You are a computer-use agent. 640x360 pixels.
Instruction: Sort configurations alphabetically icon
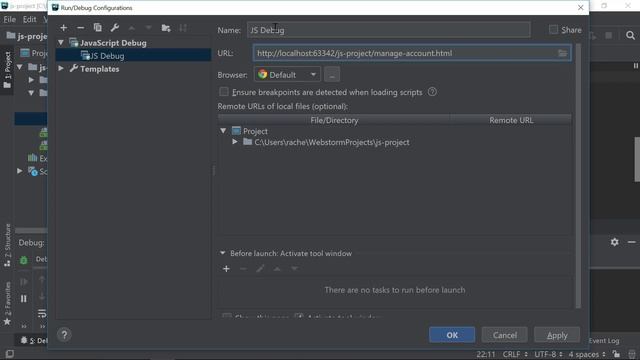[183, 28]
